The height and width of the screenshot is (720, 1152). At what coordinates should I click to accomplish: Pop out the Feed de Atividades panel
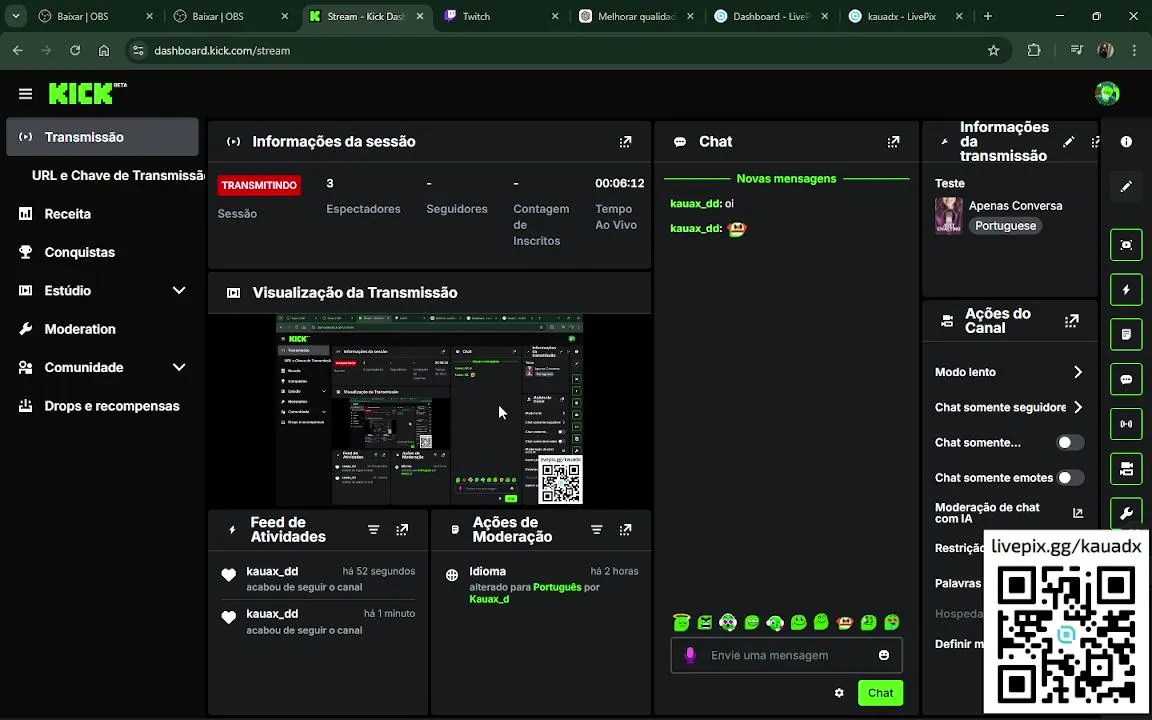point(402,530)
